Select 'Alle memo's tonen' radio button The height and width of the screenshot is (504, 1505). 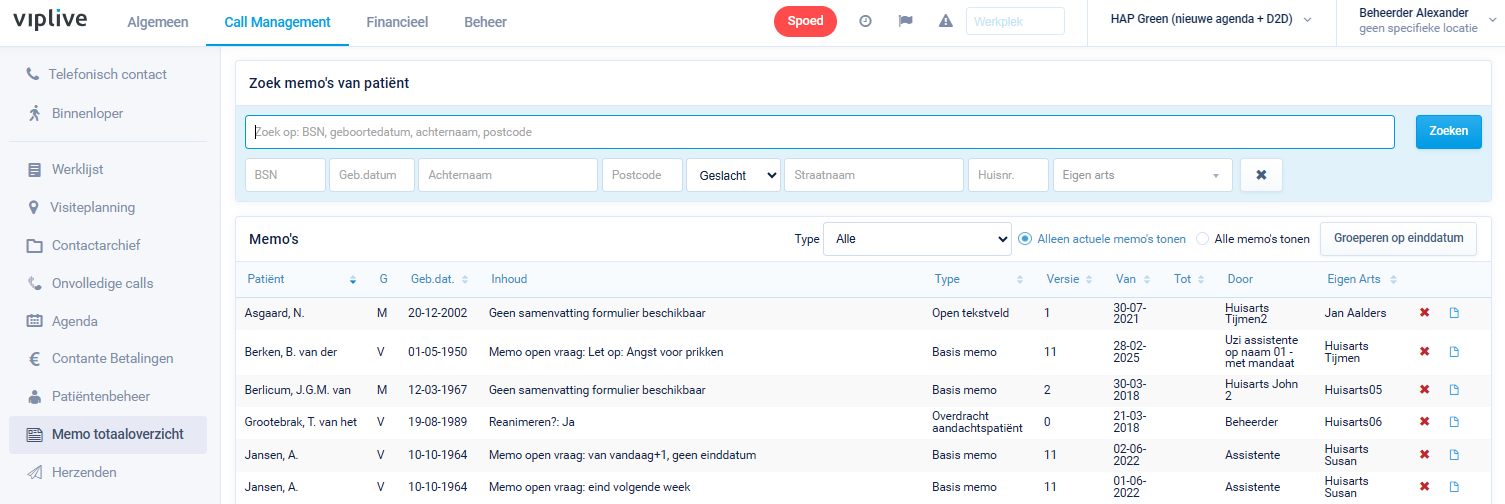[1202, 239]
